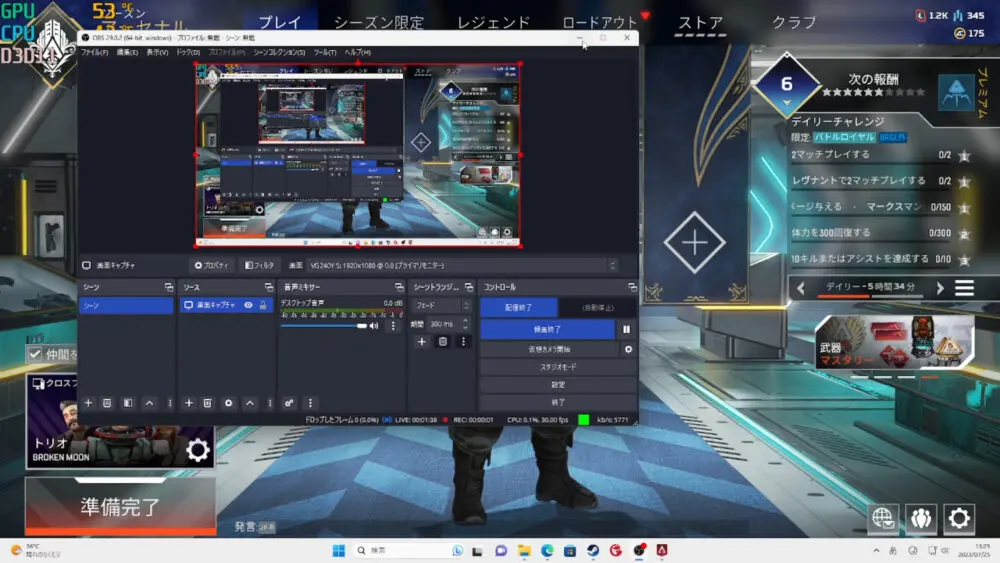Open the ファイル(F) menu
The width and height of the screenshot is (1000, 563).
click(x=94, y=52)
